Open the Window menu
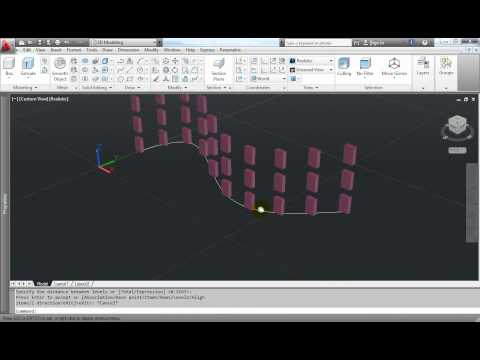Viewport: 480px width, 360px height. click(172, 50)
